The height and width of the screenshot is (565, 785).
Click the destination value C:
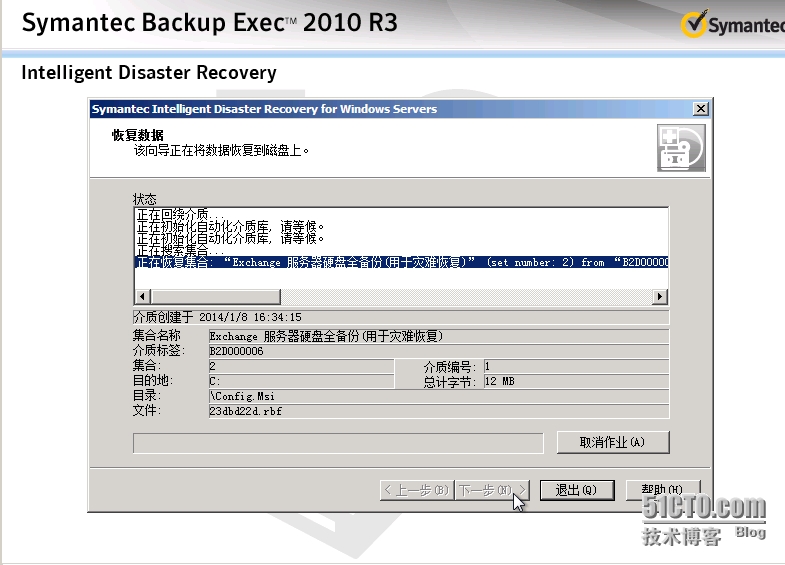click(301, 381)
